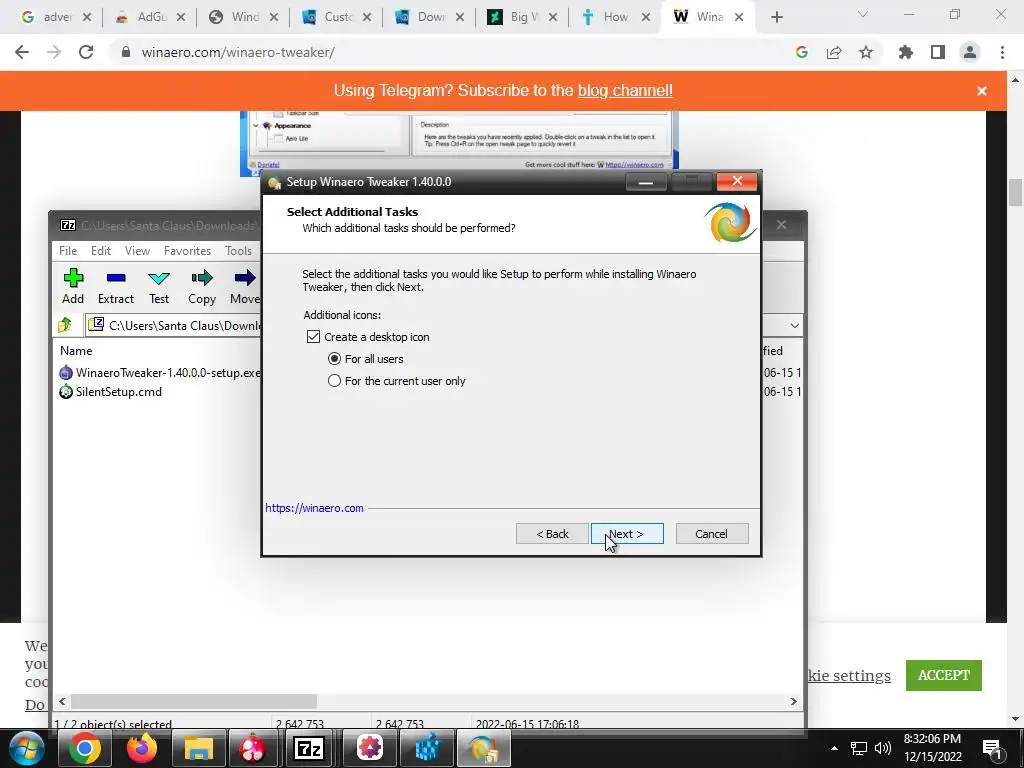
Task: Click the Back button in Setup
Action: [552, 534]
